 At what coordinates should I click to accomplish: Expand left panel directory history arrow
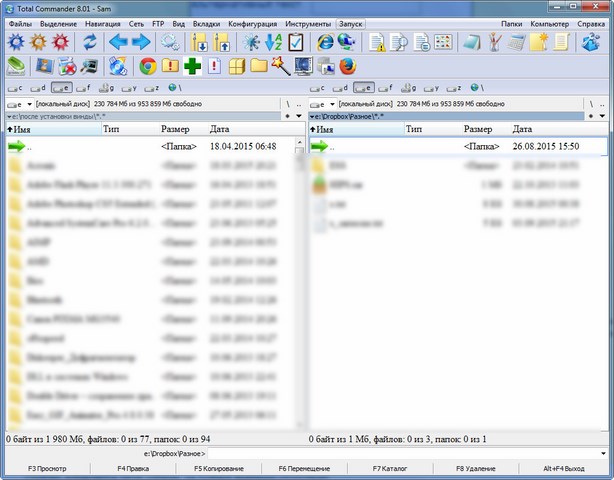pyautogui.click(x=299, y=116)
